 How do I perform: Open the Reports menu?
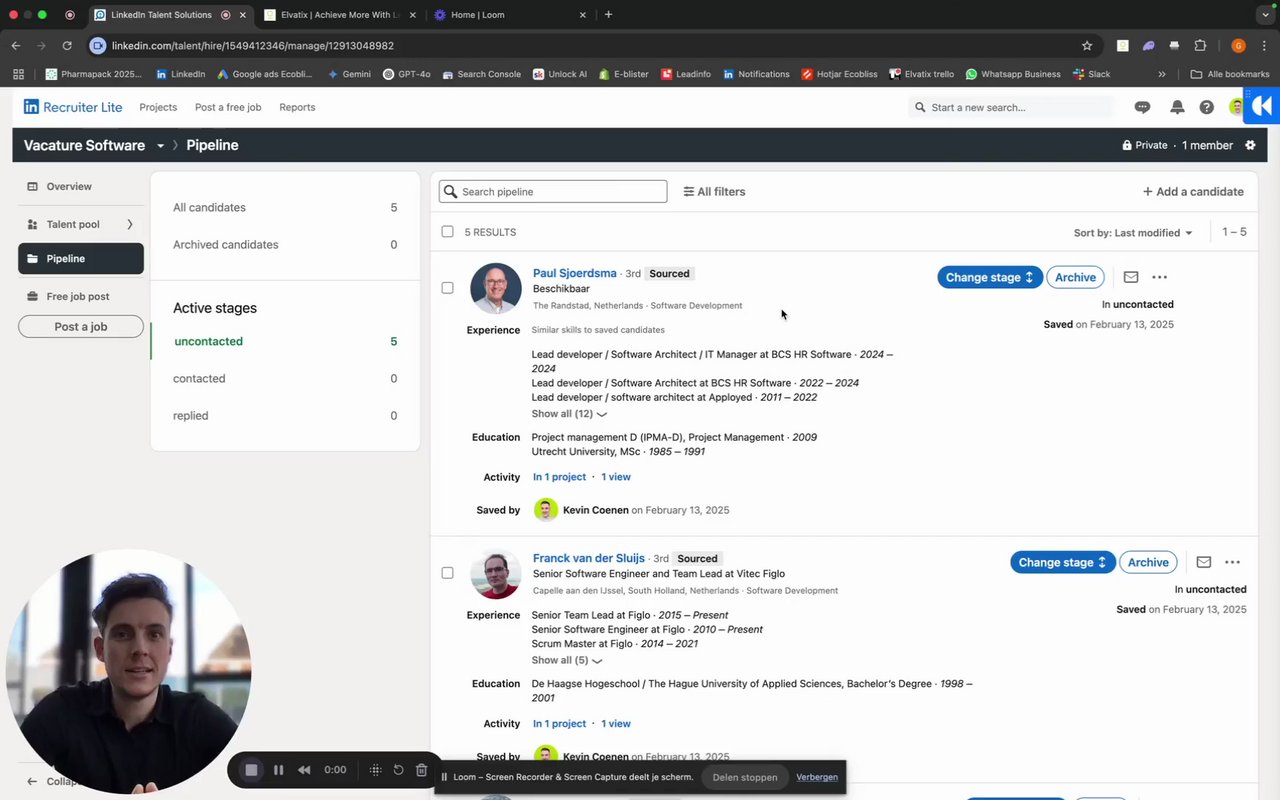tap(297, 107)
